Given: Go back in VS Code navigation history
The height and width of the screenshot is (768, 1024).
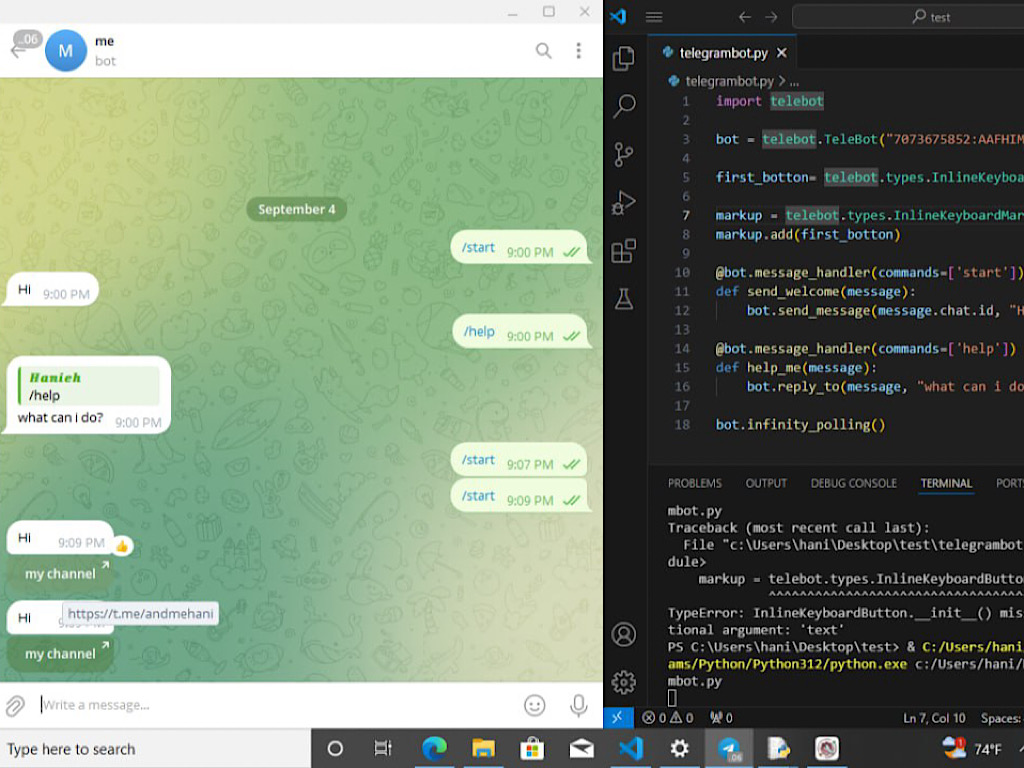Looking at the screenshot, I should click(x=744, y=17).
